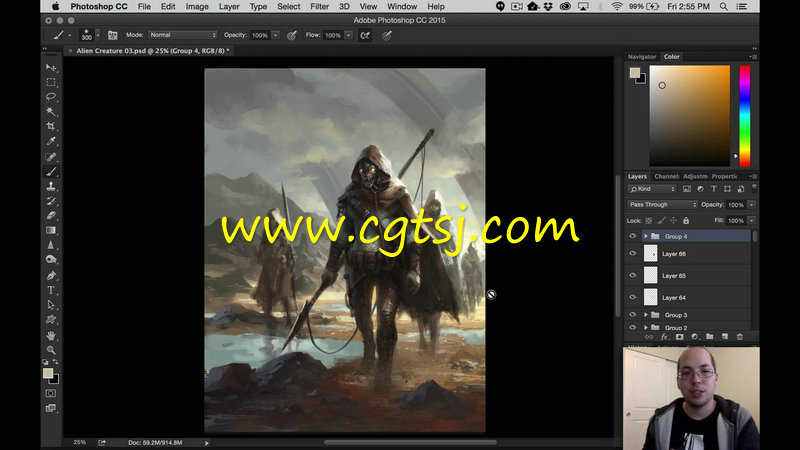Open the Flow slider dropdown
The image size is (800, 450).
coord(348,35)
